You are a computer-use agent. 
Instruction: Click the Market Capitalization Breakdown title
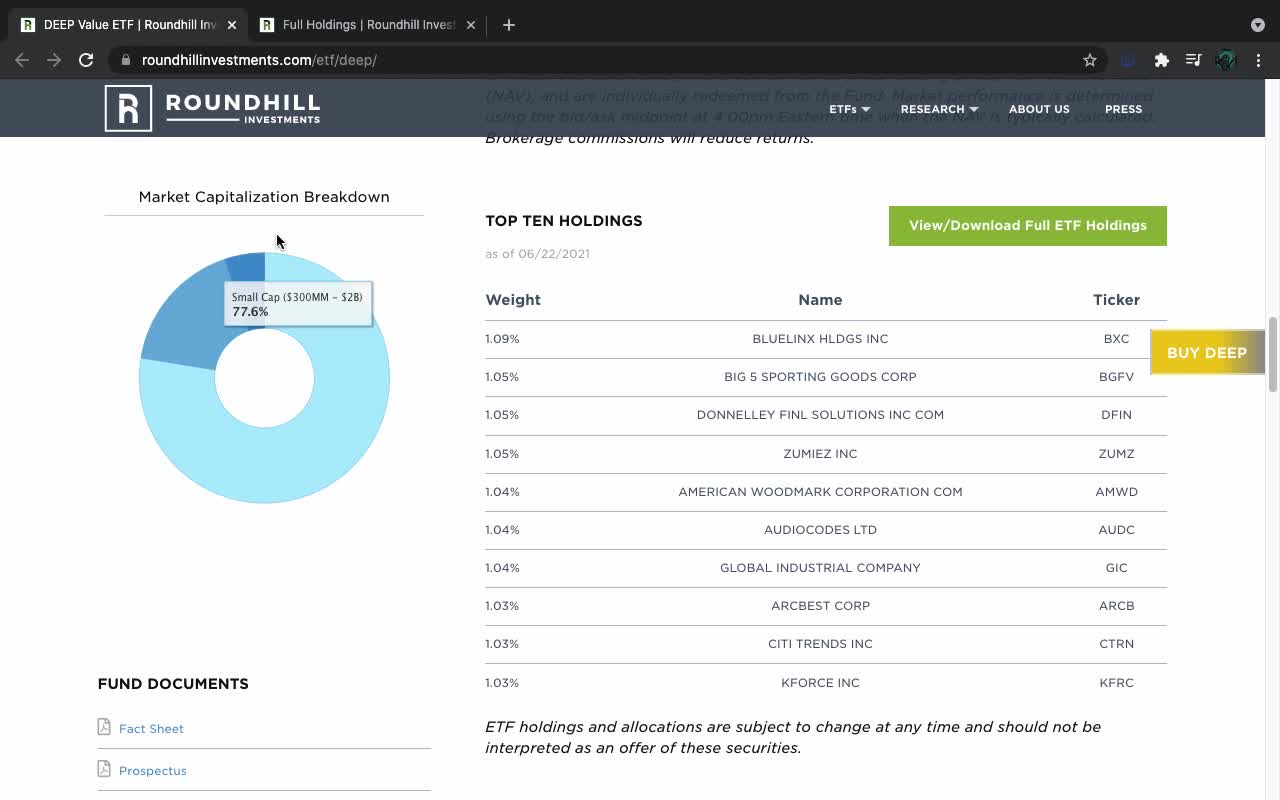[264, 197]
